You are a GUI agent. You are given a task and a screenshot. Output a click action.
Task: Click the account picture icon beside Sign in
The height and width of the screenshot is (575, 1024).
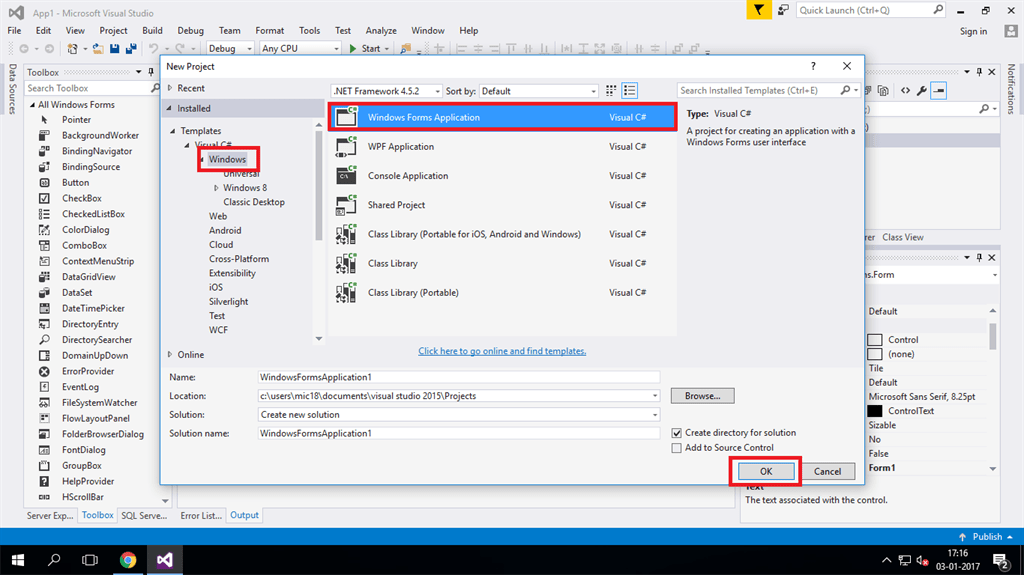1011,31
